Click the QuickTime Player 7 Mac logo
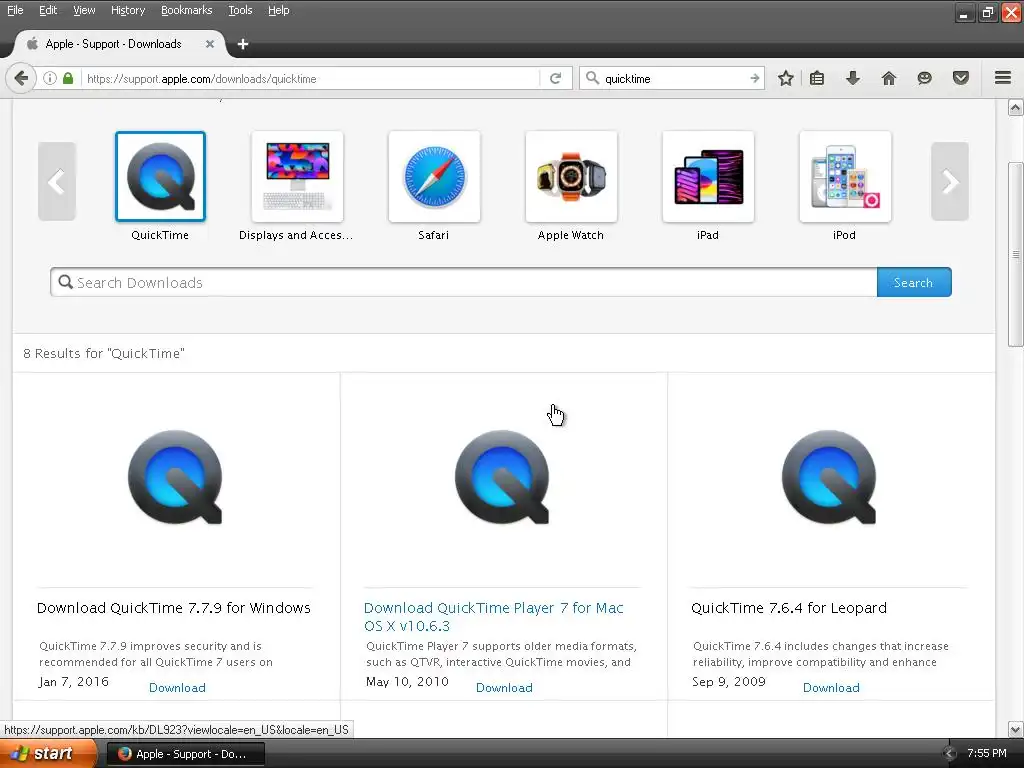 (502, 477)
